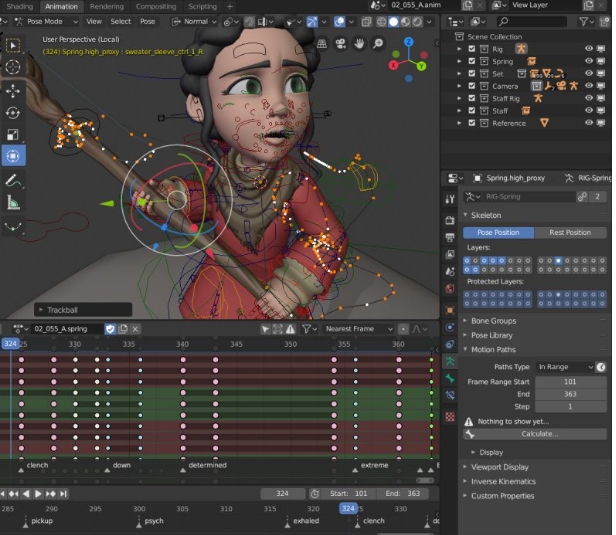Select the Transform tool
Screen dimensions: 616x535
(13, 156)
